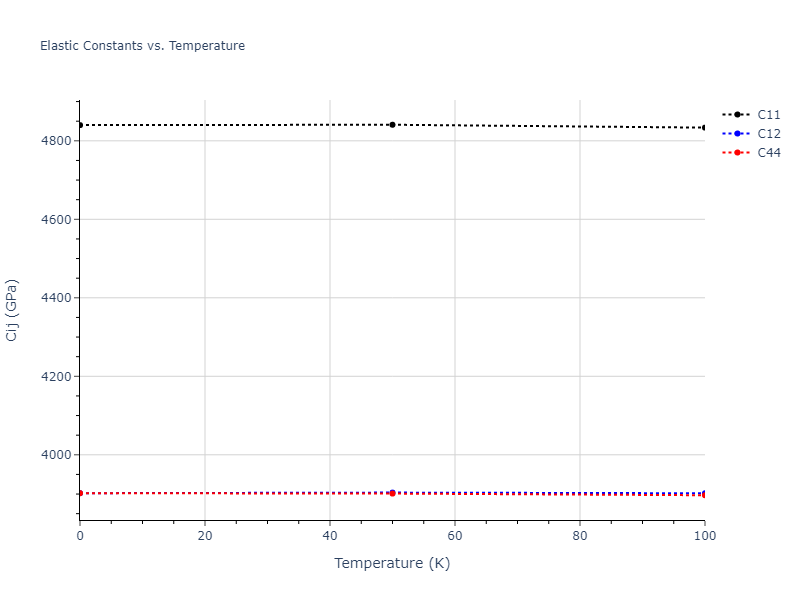Click the 20 tick label on the x-axis
The width and height of the screenshot is (800, 600).
(205, 536)
